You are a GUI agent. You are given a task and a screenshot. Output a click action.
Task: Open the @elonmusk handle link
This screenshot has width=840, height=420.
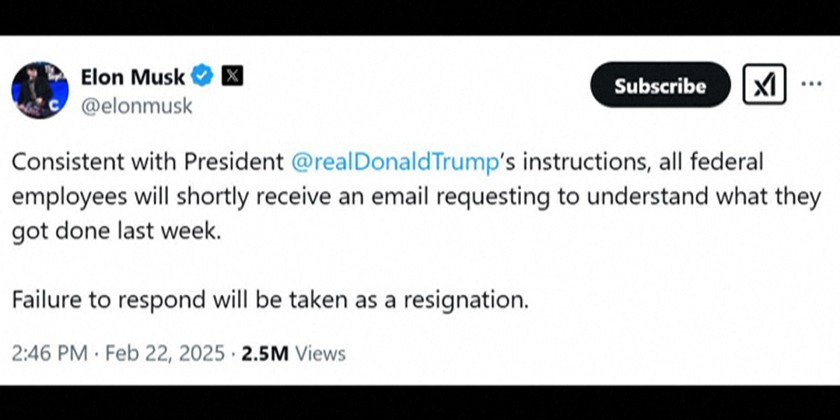[x=136, y=104]
